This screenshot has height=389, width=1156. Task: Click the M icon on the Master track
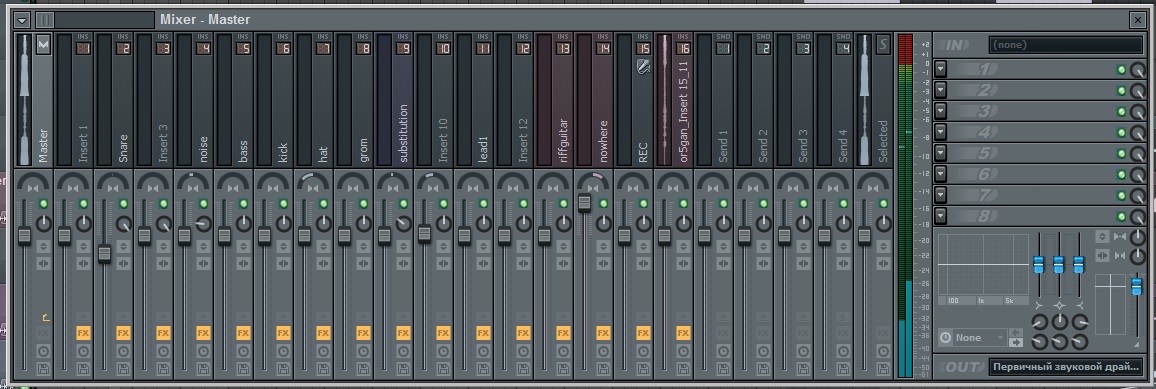(43, 44)
